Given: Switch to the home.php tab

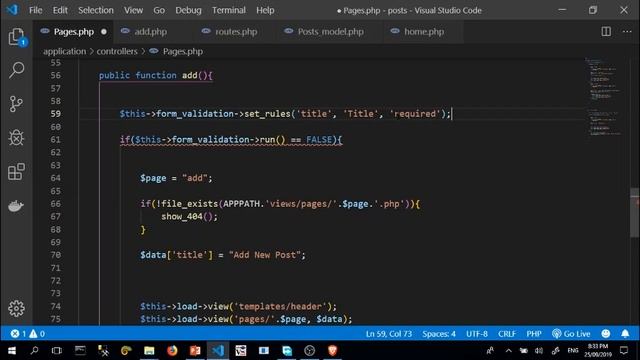Looking at the screenshot, I should click(424, 31).
